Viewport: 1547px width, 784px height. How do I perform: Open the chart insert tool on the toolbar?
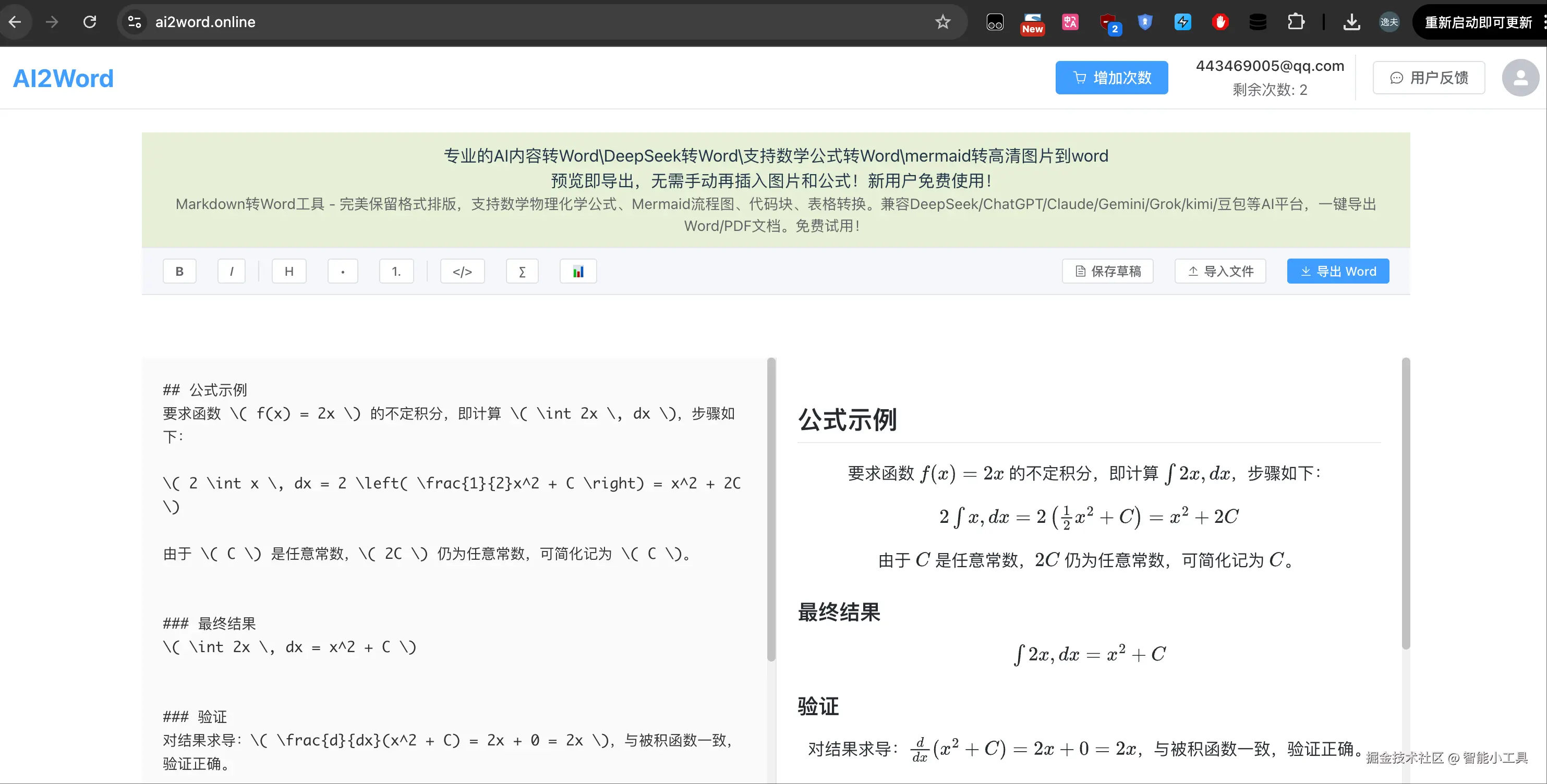tap(578, 271)
